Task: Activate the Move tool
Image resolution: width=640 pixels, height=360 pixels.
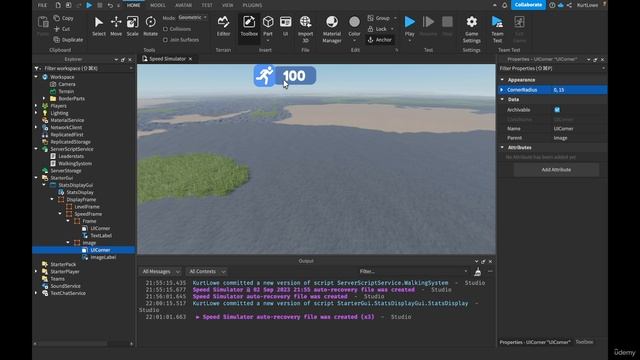Action: coord(116,26)
